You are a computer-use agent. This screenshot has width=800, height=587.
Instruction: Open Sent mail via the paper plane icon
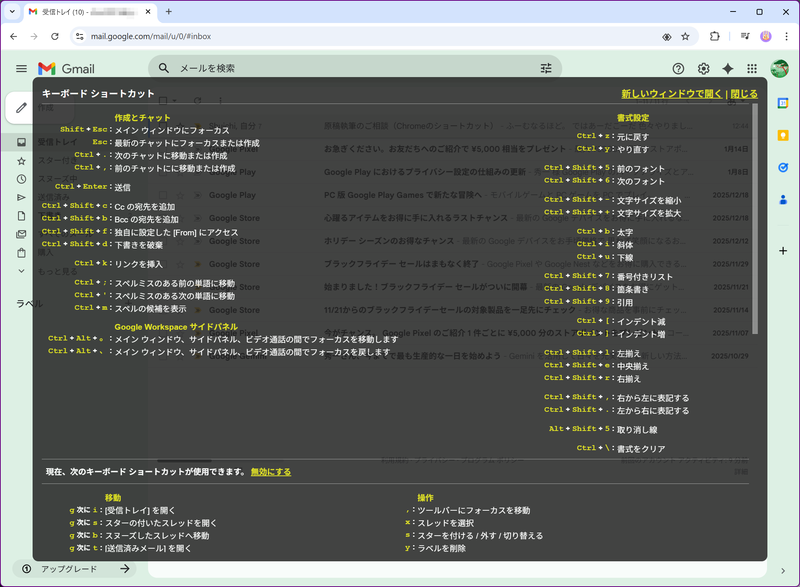click(x=20, y=197)
